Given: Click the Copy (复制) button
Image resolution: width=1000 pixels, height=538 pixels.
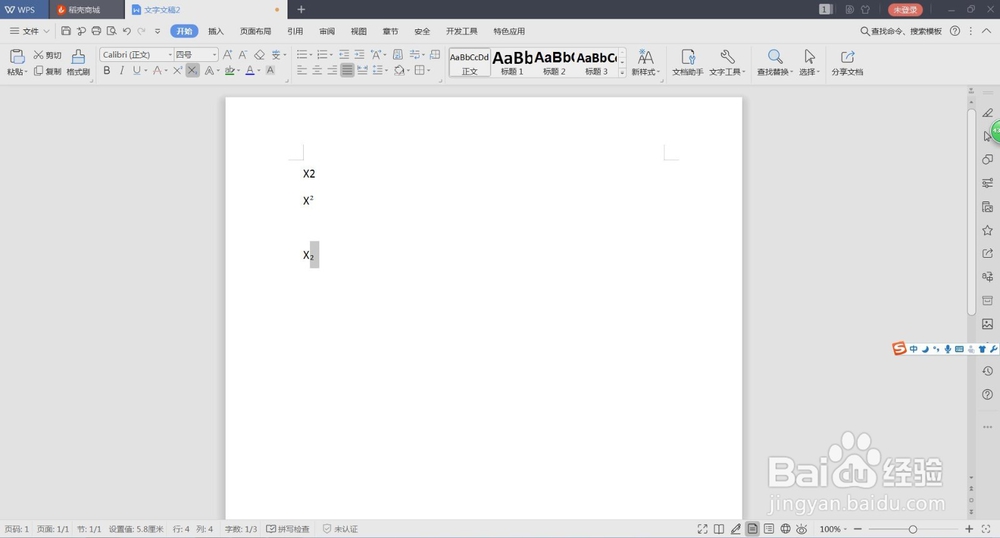Looking at the screenshot, I should pos(48,71).
